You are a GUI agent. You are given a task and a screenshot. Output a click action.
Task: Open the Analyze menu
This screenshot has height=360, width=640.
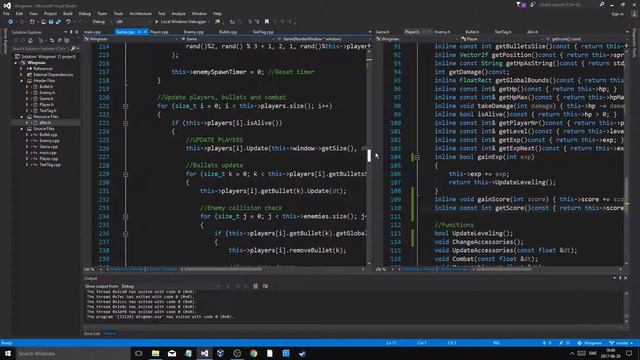tap(178, 13)
